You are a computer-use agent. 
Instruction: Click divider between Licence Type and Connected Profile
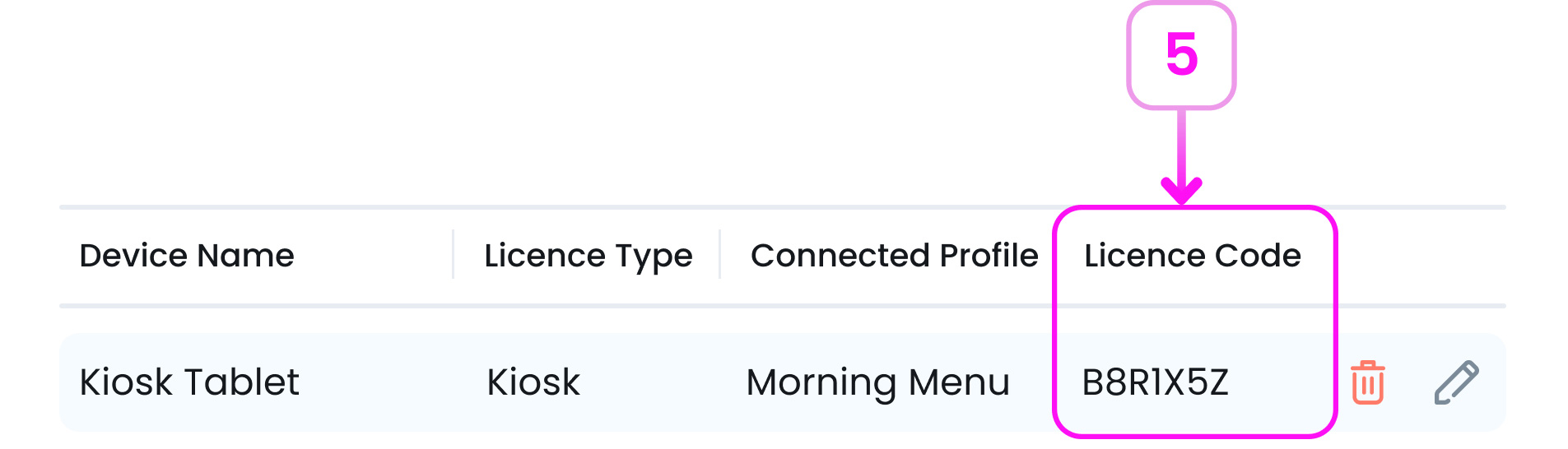[x=720, y=255]
